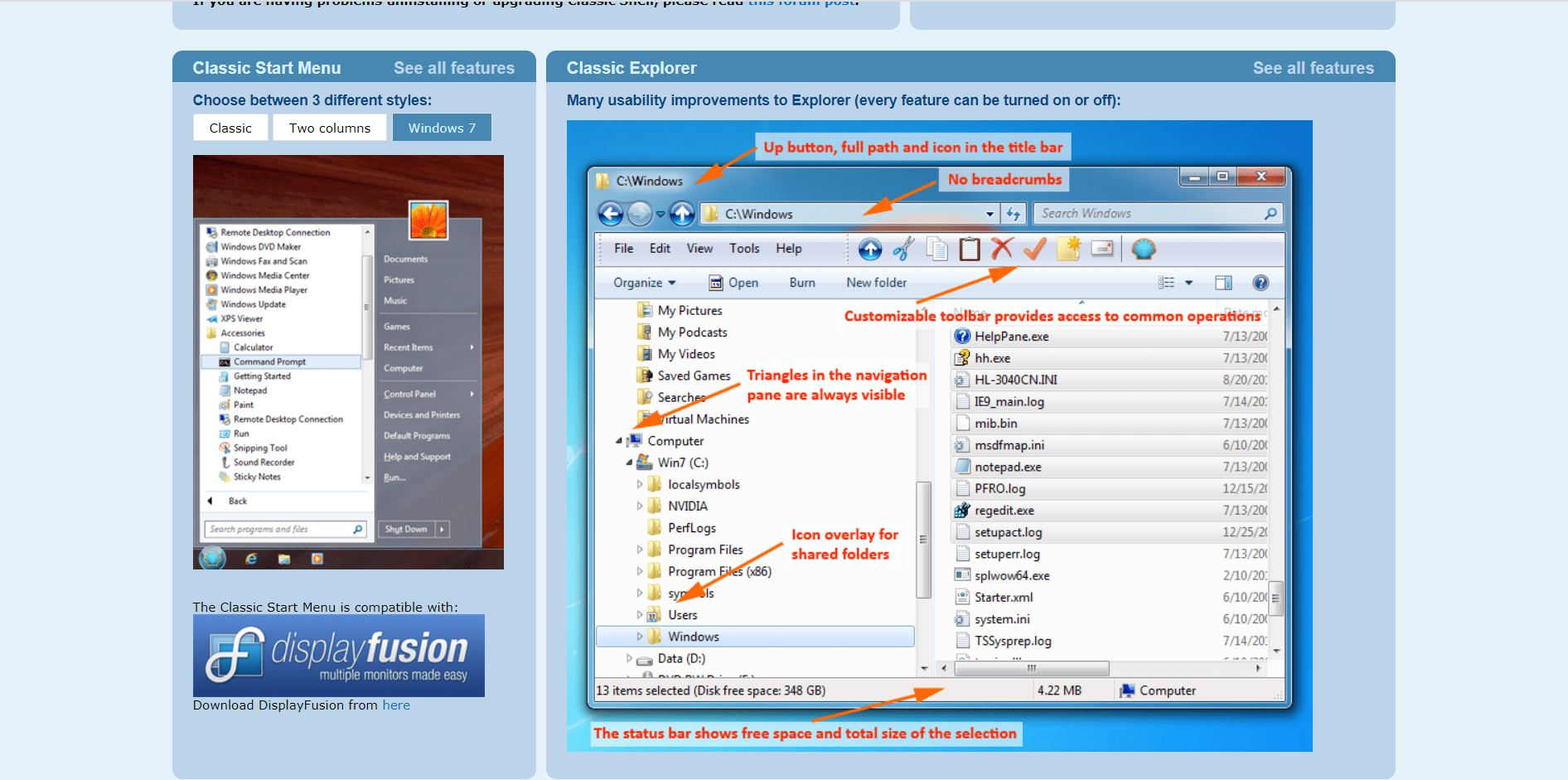Open the Tools menu
1568x780 pixels.
pos(744,248)
